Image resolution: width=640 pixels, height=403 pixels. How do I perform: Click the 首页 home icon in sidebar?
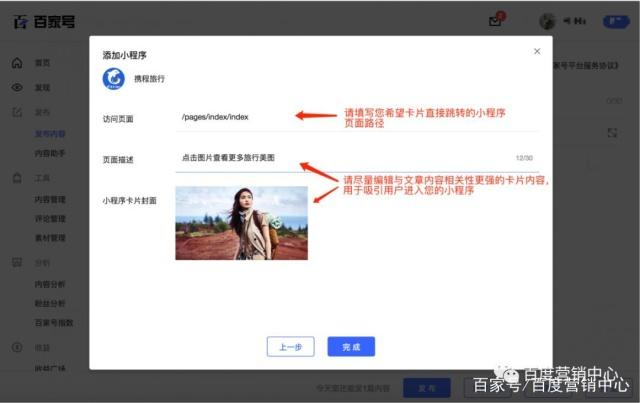pyautogui.click(x=17, y=63)
